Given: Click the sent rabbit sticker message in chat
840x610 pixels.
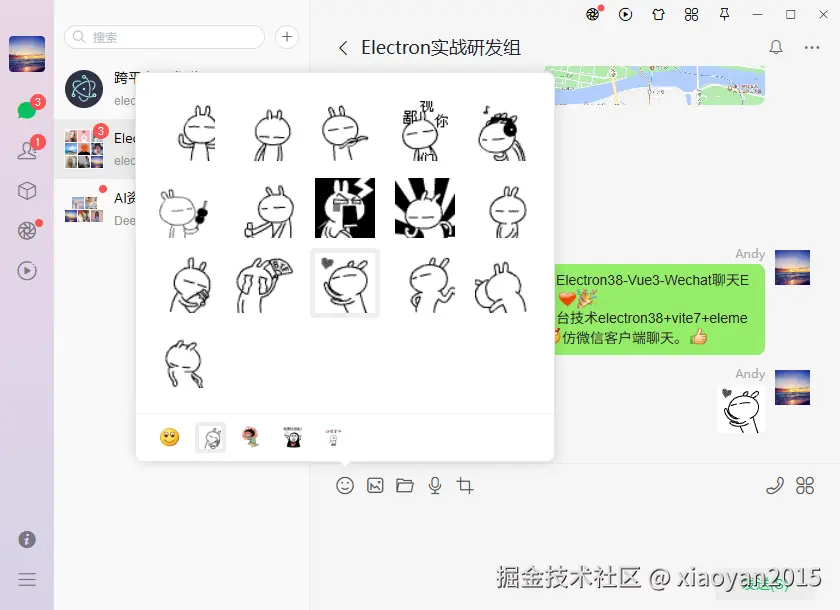Looking at the screenshot, I should (x=741, y=410).
